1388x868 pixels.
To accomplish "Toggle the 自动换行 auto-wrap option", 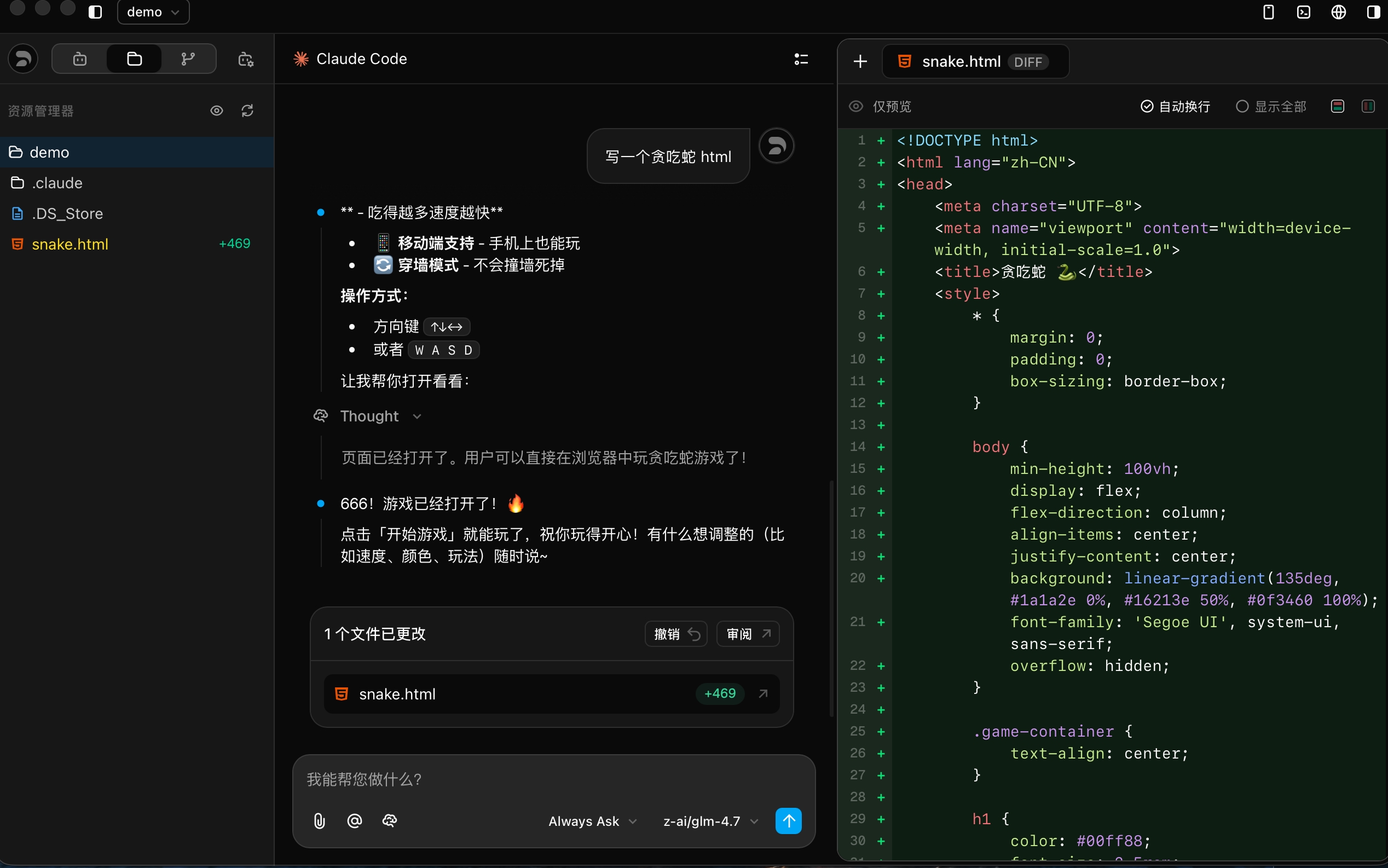I will point(1175,106).
